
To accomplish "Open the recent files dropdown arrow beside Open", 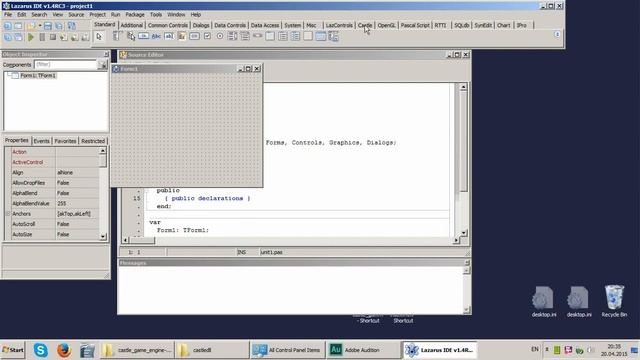I will (x=40, y=26).
